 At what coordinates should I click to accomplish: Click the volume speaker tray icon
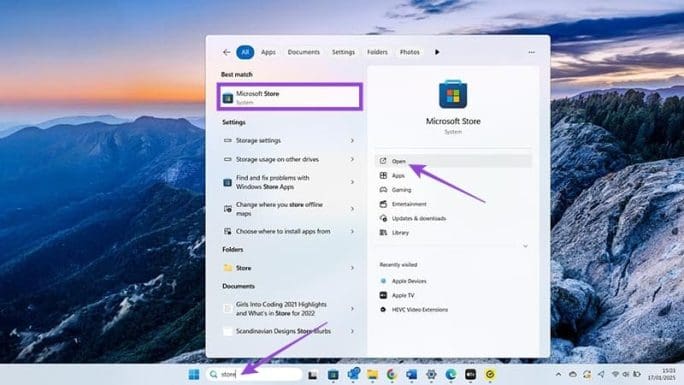point(626,375)
